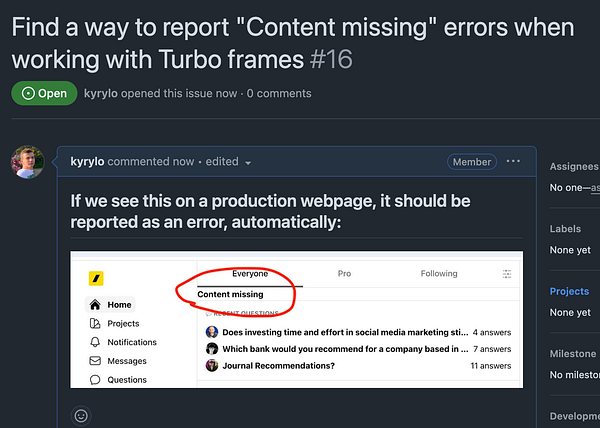
Task: Click the Projects icon in the screenshot sidebar
Action: (95, 324)
